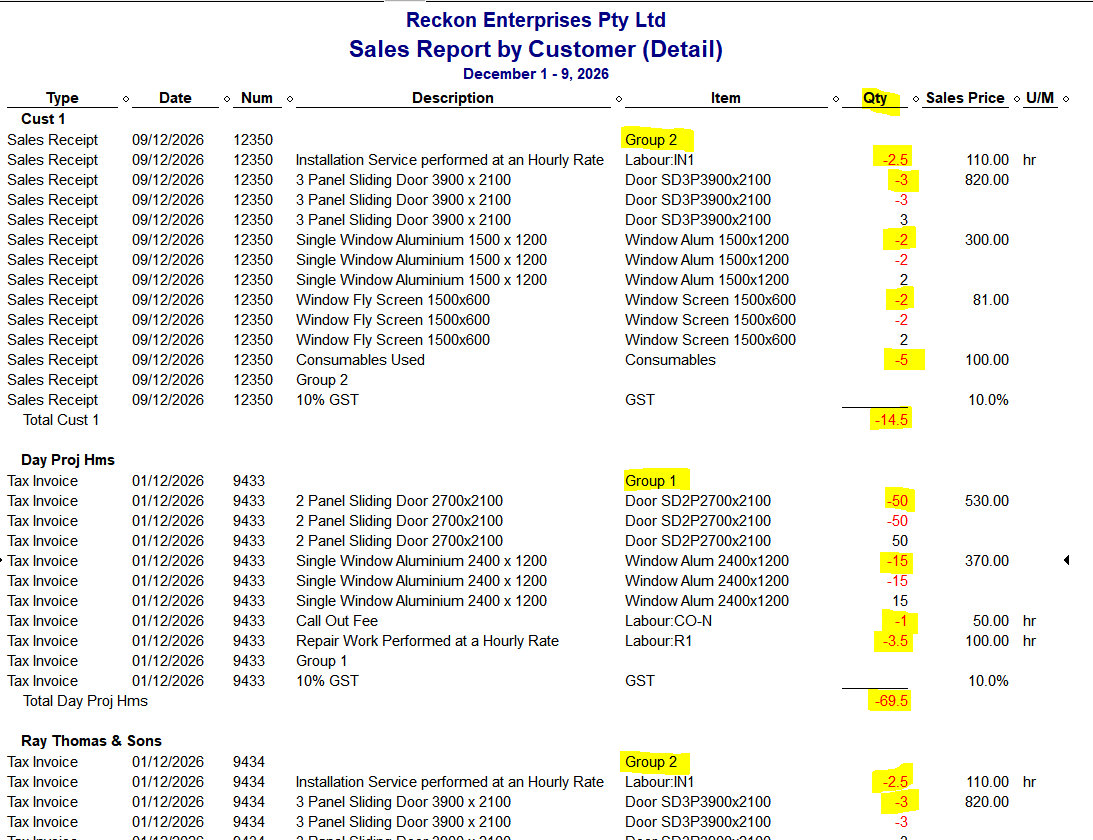The height and width of the screenshot is (840, 1093).
Task: Click the -5 quantity on Consumables row
Action: [x=901, y=360]
